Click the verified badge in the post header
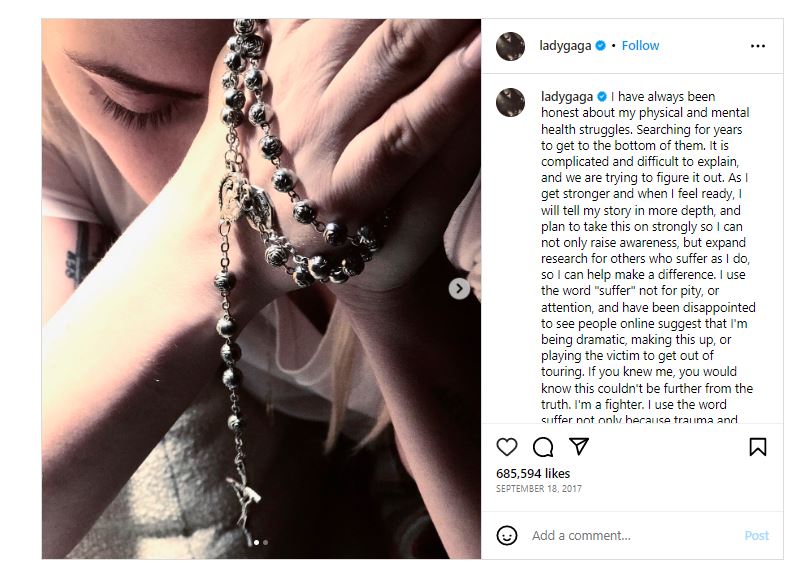 pos(601,46)
